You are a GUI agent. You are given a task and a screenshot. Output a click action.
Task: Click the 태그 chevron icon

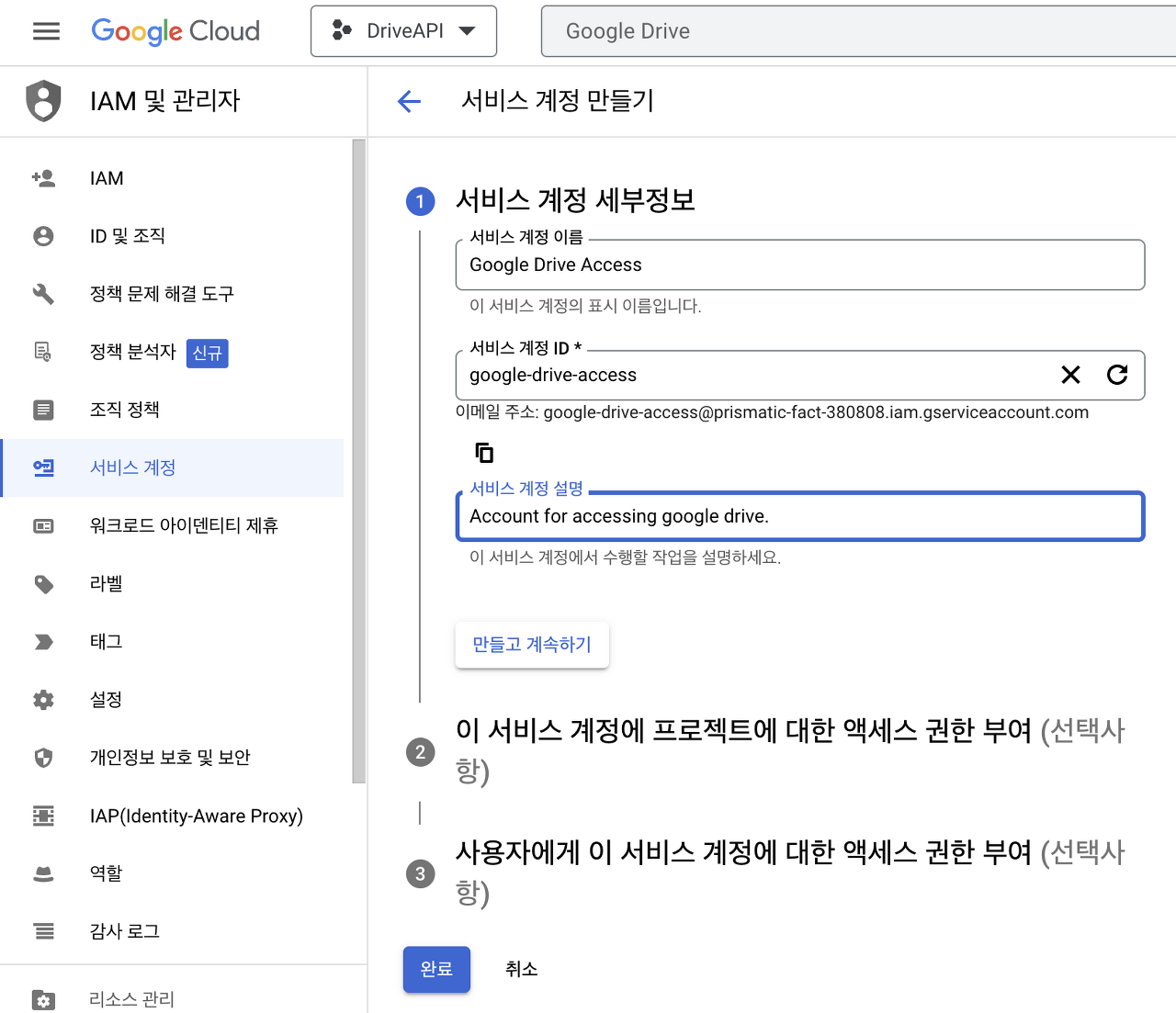(x=43, y=642)
